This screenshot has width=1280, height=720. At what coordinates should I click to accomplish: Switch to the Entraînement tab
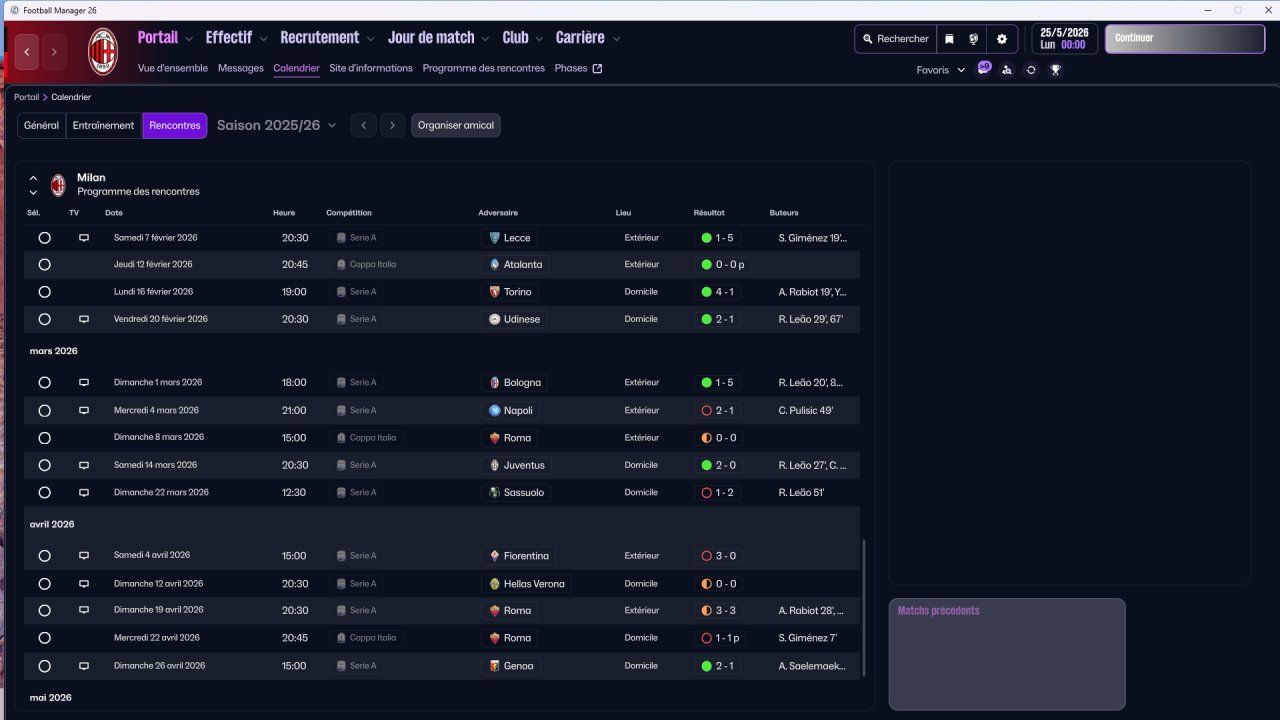tap(104, 125)
